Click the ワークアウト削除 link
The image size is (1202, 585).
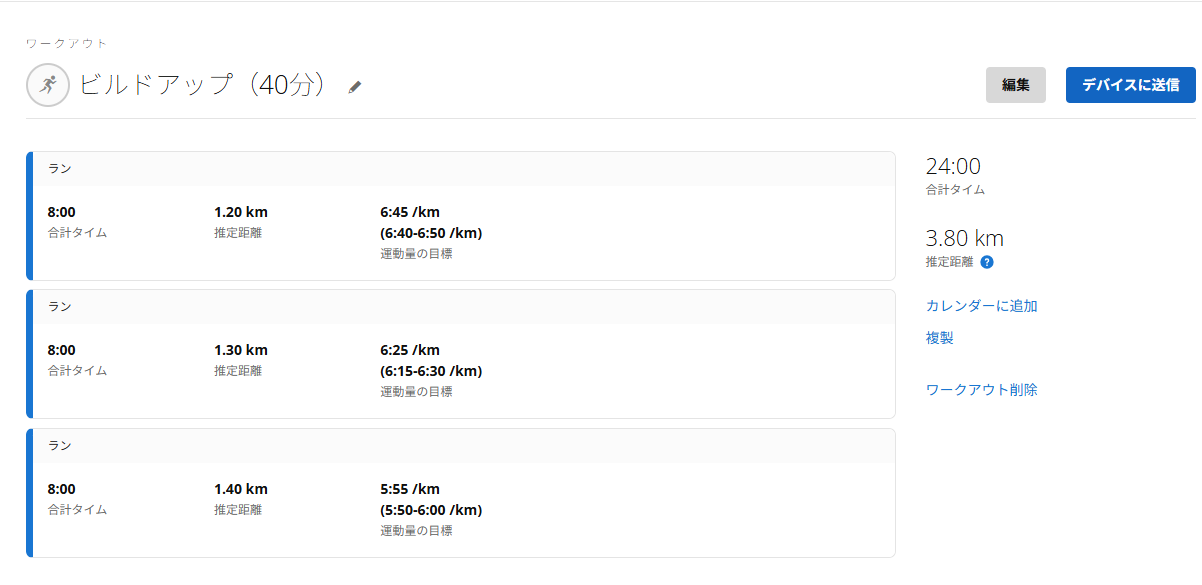981,390
